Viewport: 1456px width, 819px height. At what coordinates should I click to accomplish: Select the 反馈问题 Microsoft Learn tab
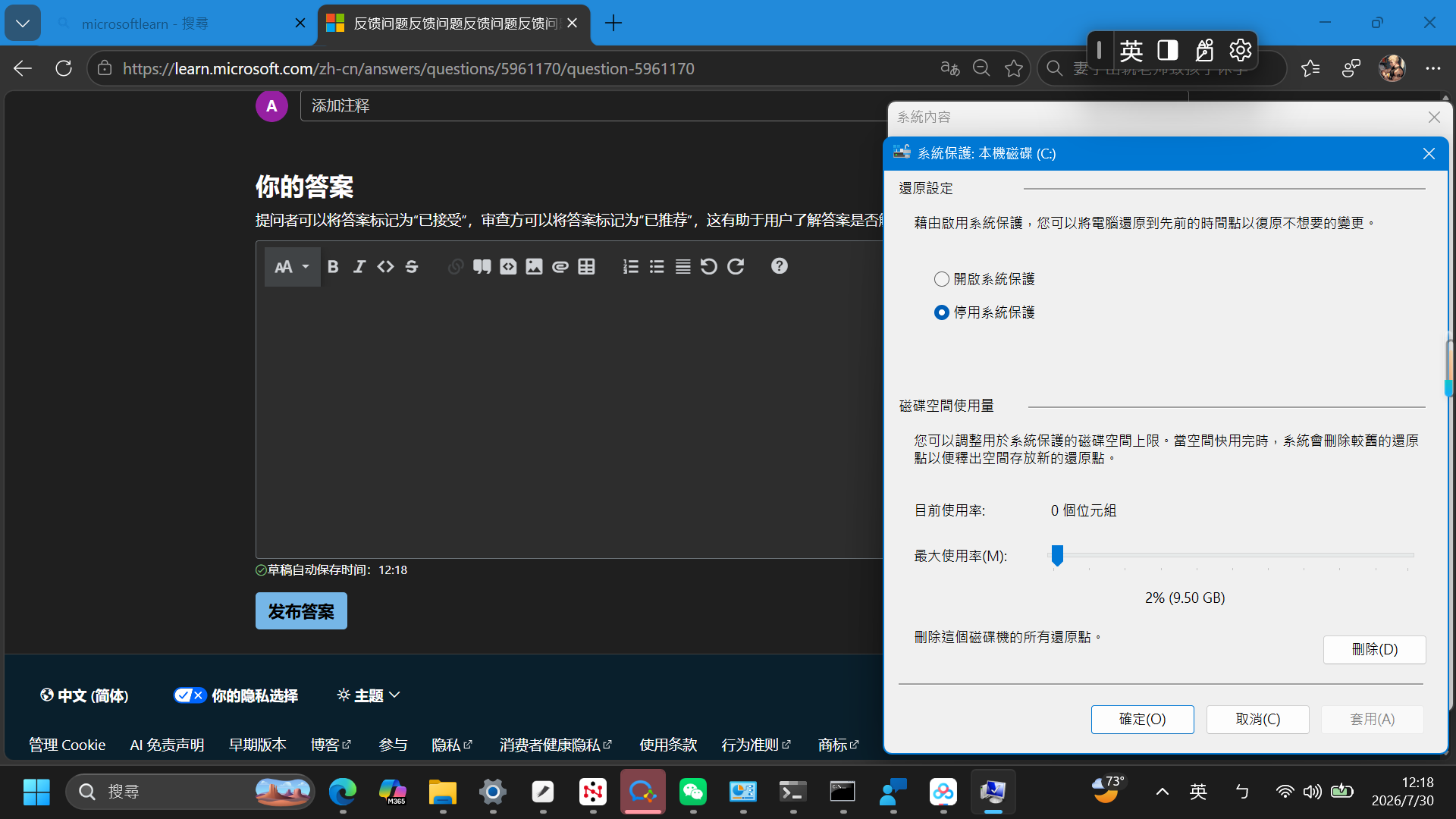click(453, 24)
